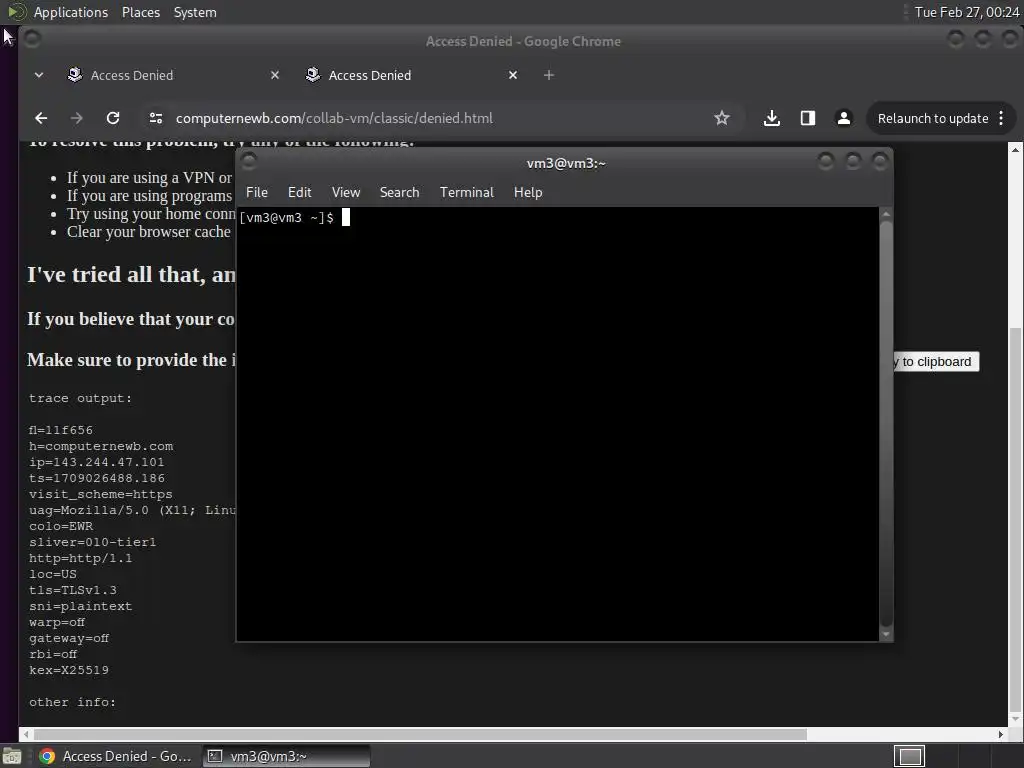Open the Applications menu
The image size is (1024, 768).
tap(71, 12)
